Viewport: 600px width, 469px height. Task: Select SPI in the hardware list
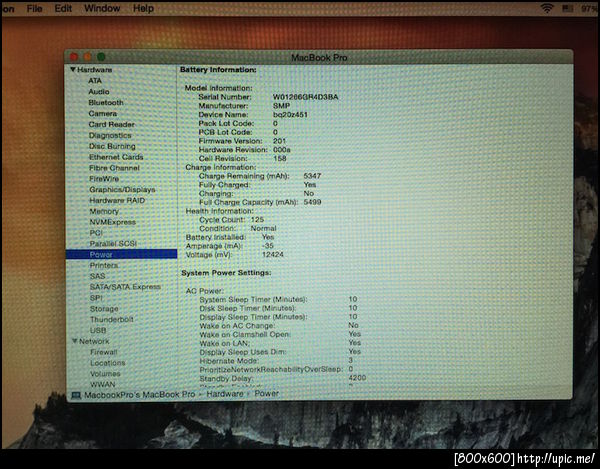[96, 298]
